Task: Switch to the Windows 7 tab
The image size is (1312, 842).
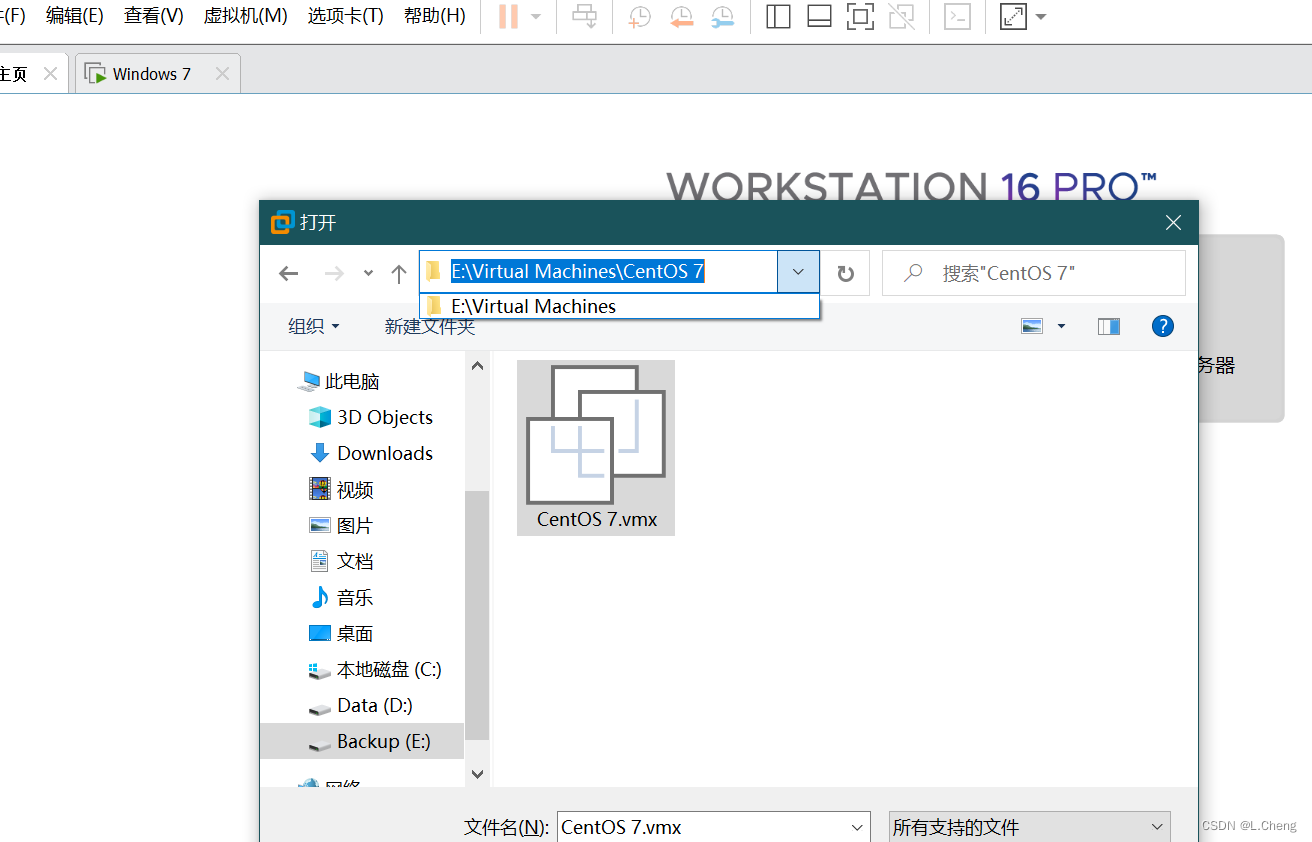Action: click(x=151, y=72)
